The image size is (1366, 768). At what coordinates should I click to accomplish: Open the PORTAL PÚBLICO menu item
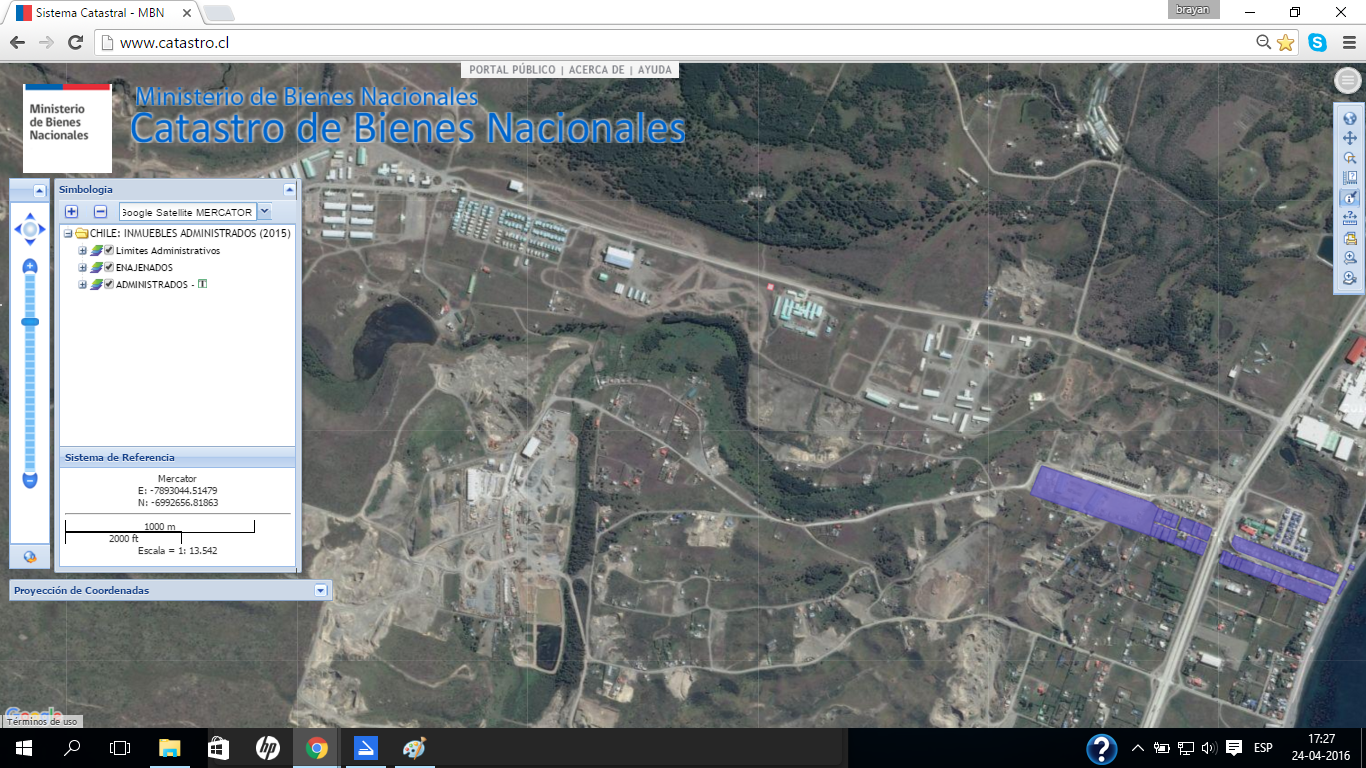[512, 70]
